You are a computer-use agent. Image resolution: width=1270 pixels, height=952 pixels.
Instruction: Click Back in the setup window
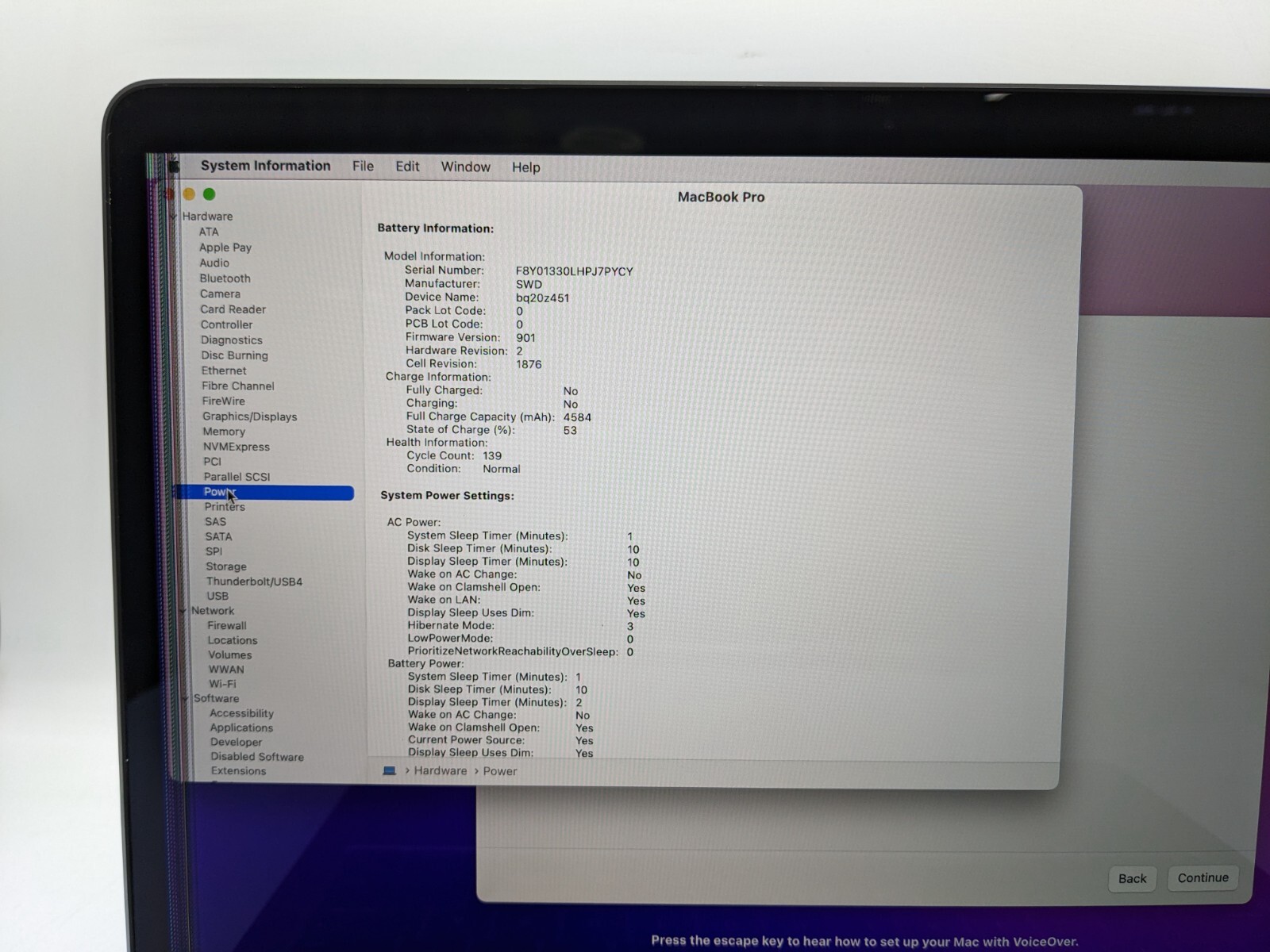(1132, 878)
